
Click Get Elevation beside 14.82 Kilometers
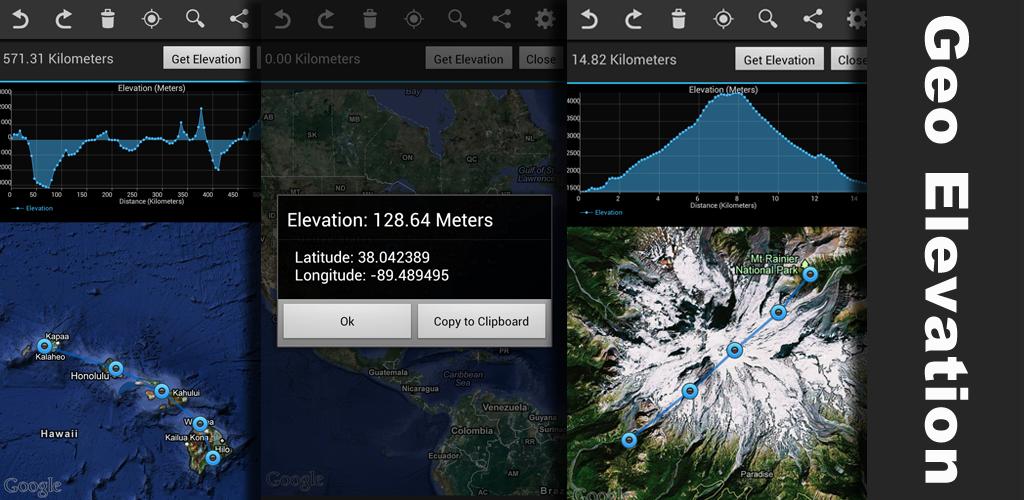[779, 59]
